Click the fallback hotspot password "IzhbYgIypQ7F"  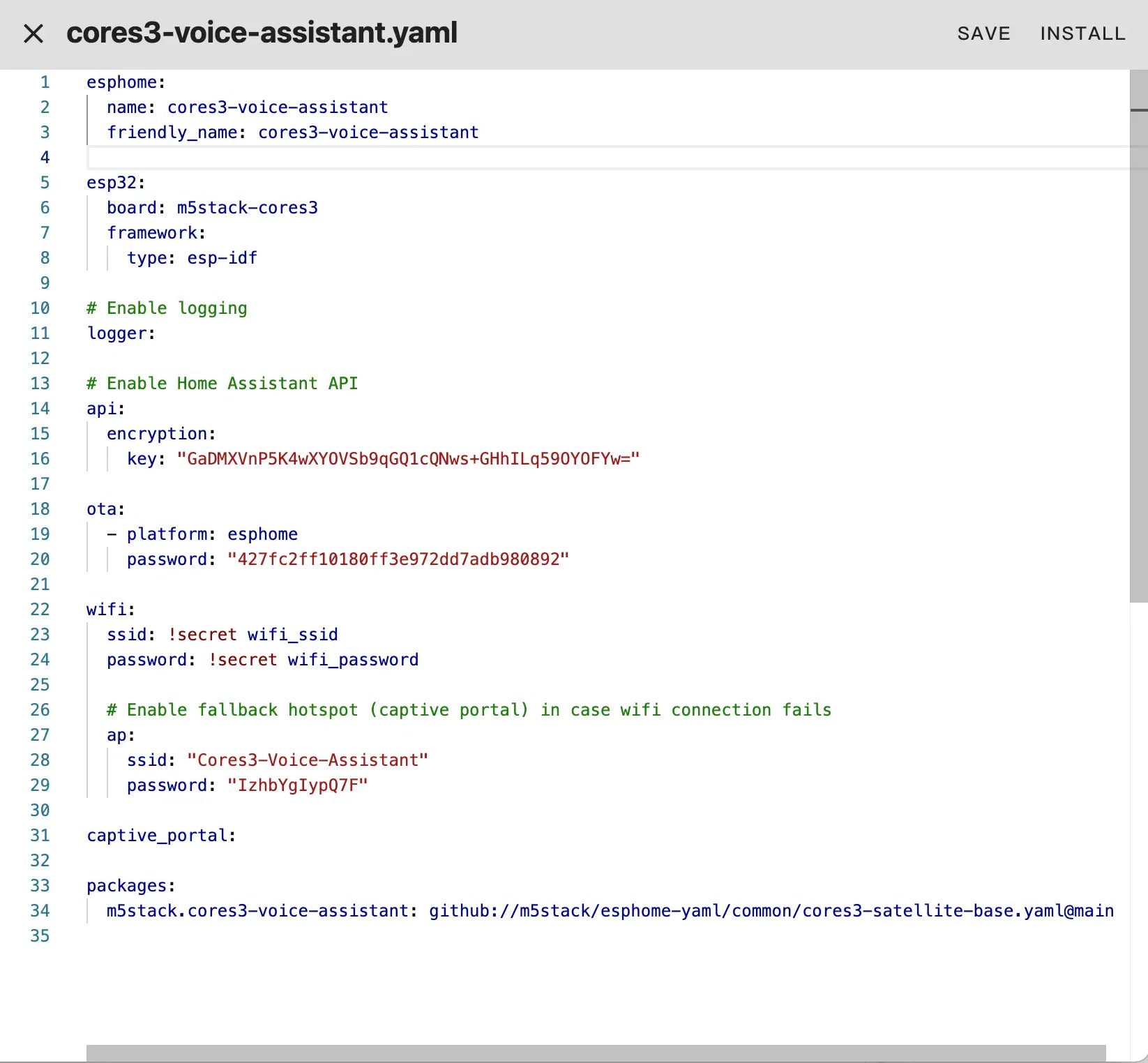pyautogui.click(x=297, y=785)
